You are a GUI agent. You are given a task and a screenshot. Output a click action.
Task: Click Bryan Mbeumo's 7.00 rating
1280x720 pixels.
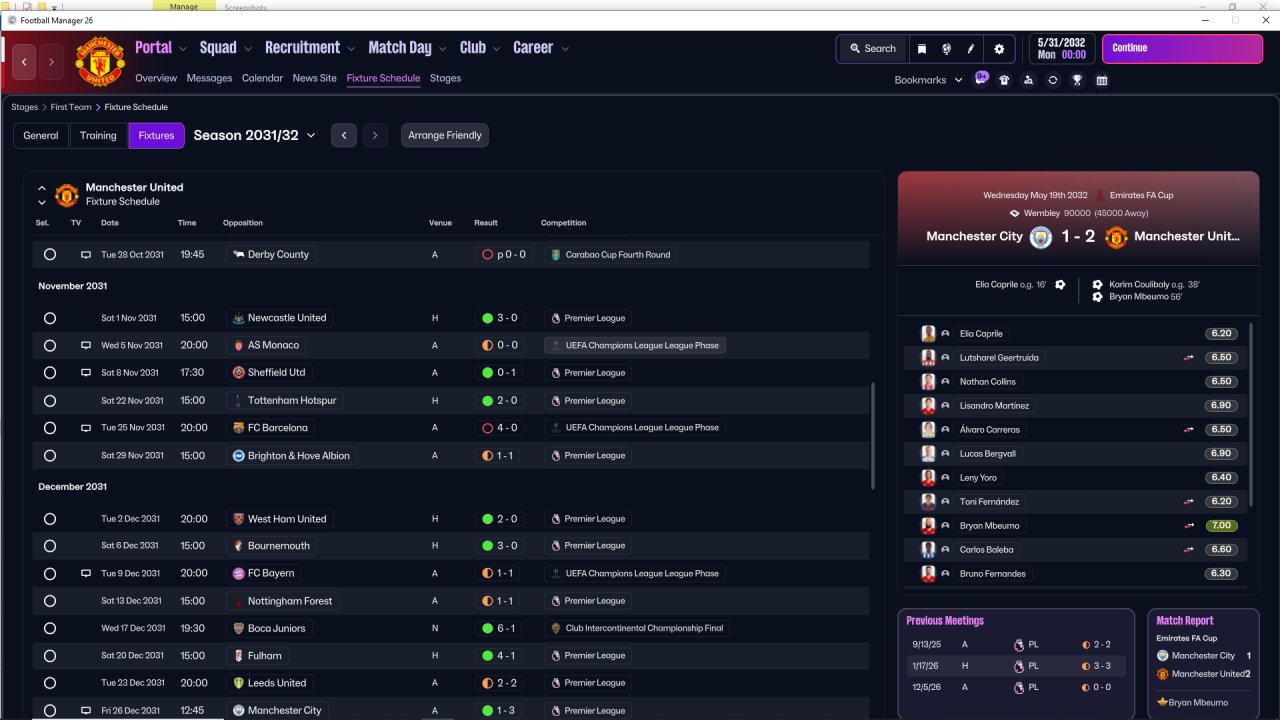tap(1221, 525)
